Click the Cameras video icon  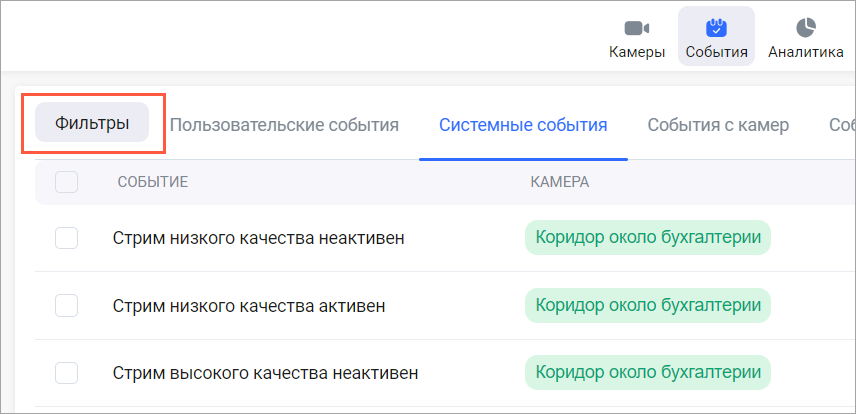tap(637, 28)
